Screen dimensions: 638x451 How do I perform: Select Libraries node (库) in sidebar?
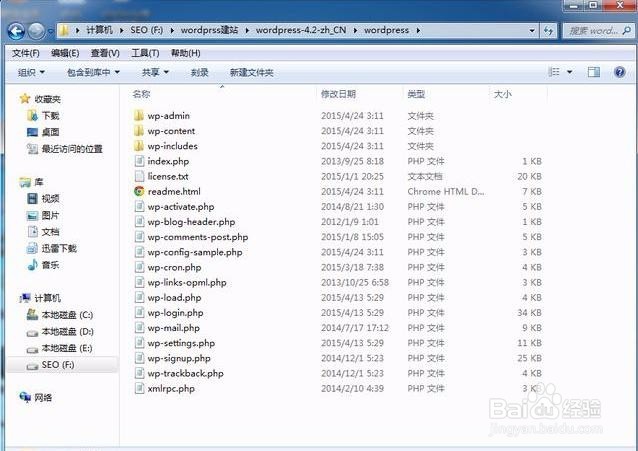click(31, 182)
